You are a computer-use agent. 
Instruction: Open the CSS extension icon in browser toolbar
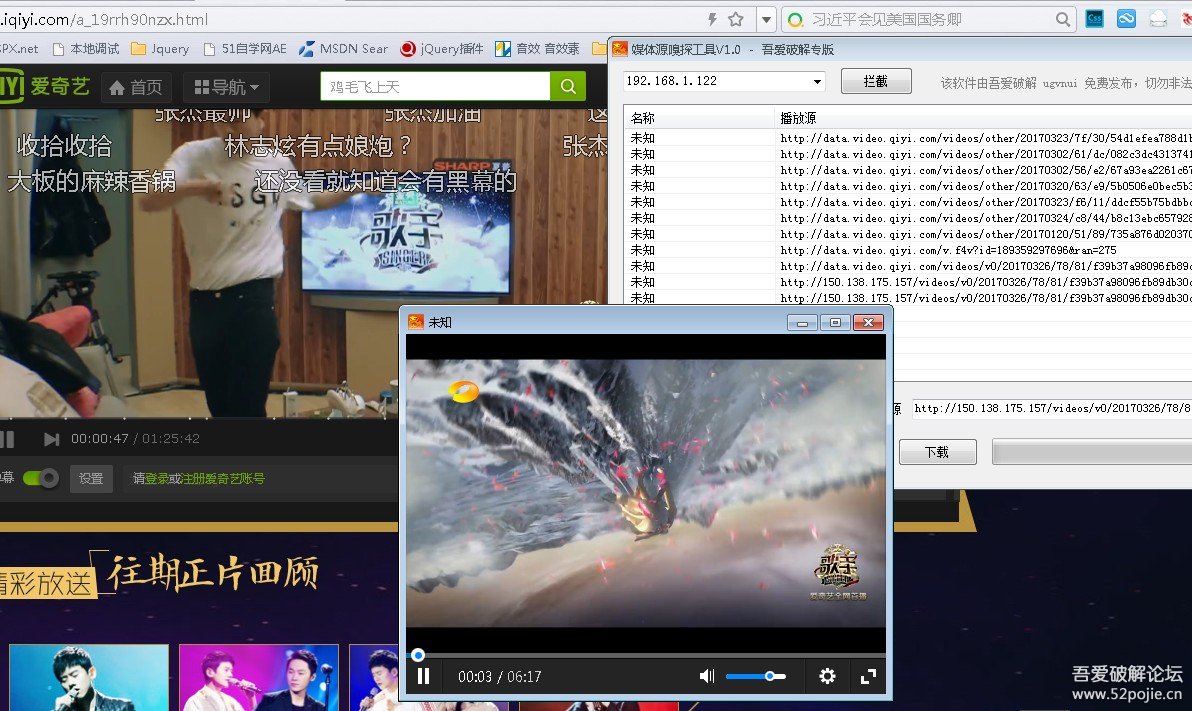[x=1095, y=19]
